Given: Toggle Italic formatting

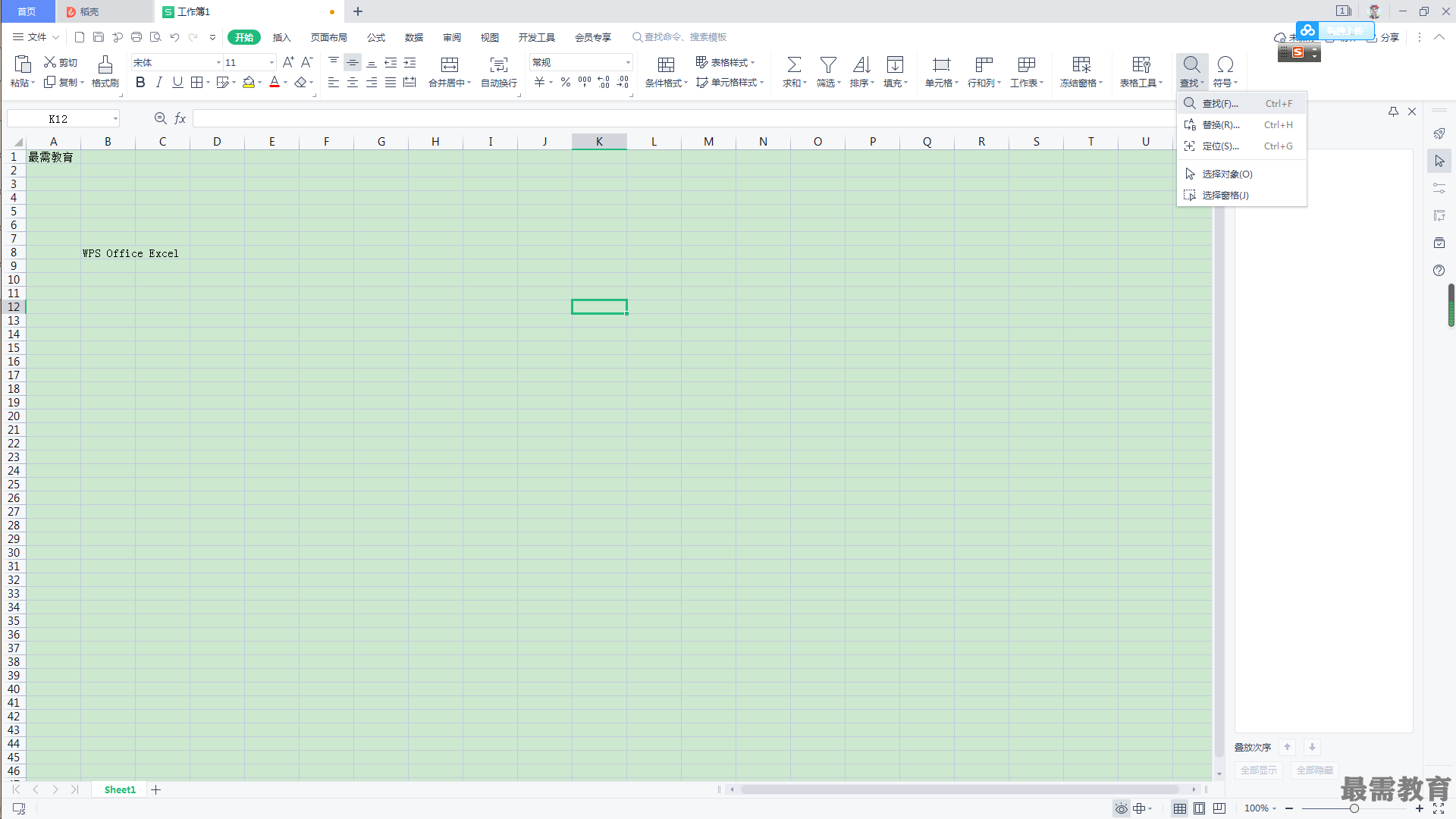Looking at the screenshot, I should 158,82.
